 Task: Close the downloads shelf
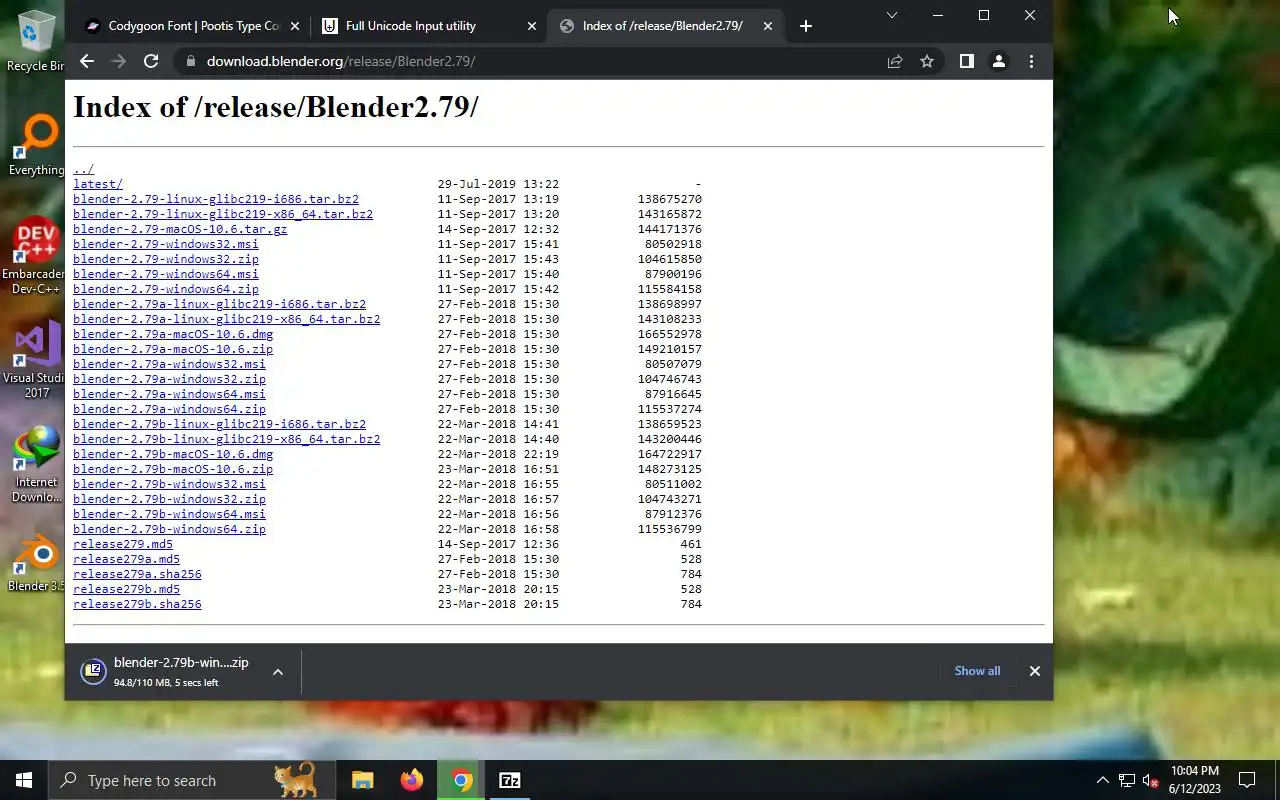tap(1035, 671)
